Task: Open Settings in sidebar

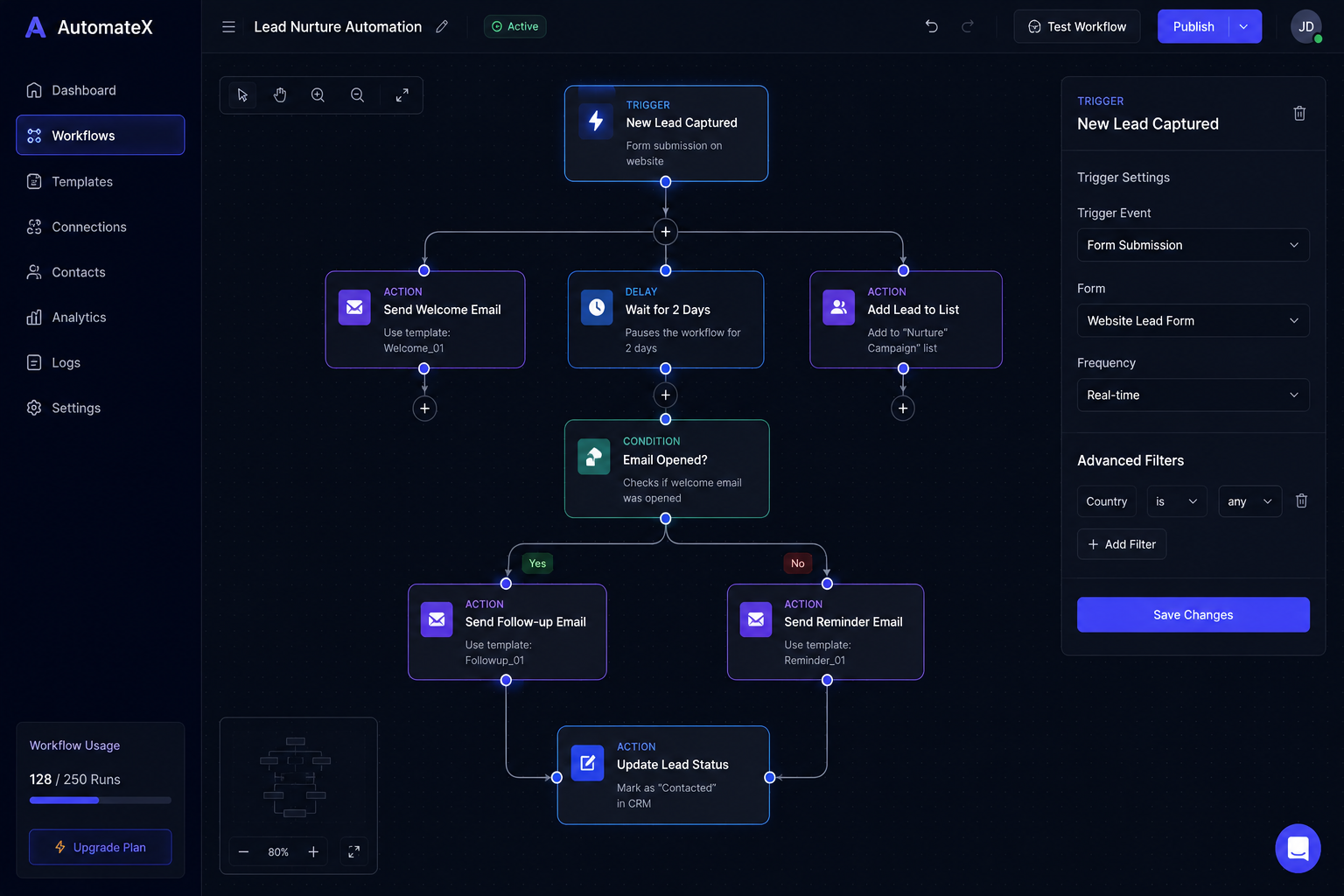Action: tap(100, 408)
